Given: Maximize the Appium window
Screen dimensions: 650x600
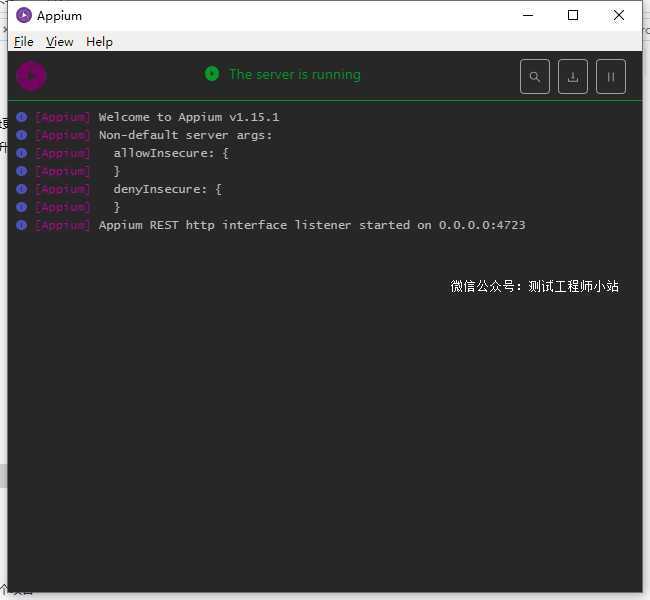Looking at the screenshot, I should 573,15.
